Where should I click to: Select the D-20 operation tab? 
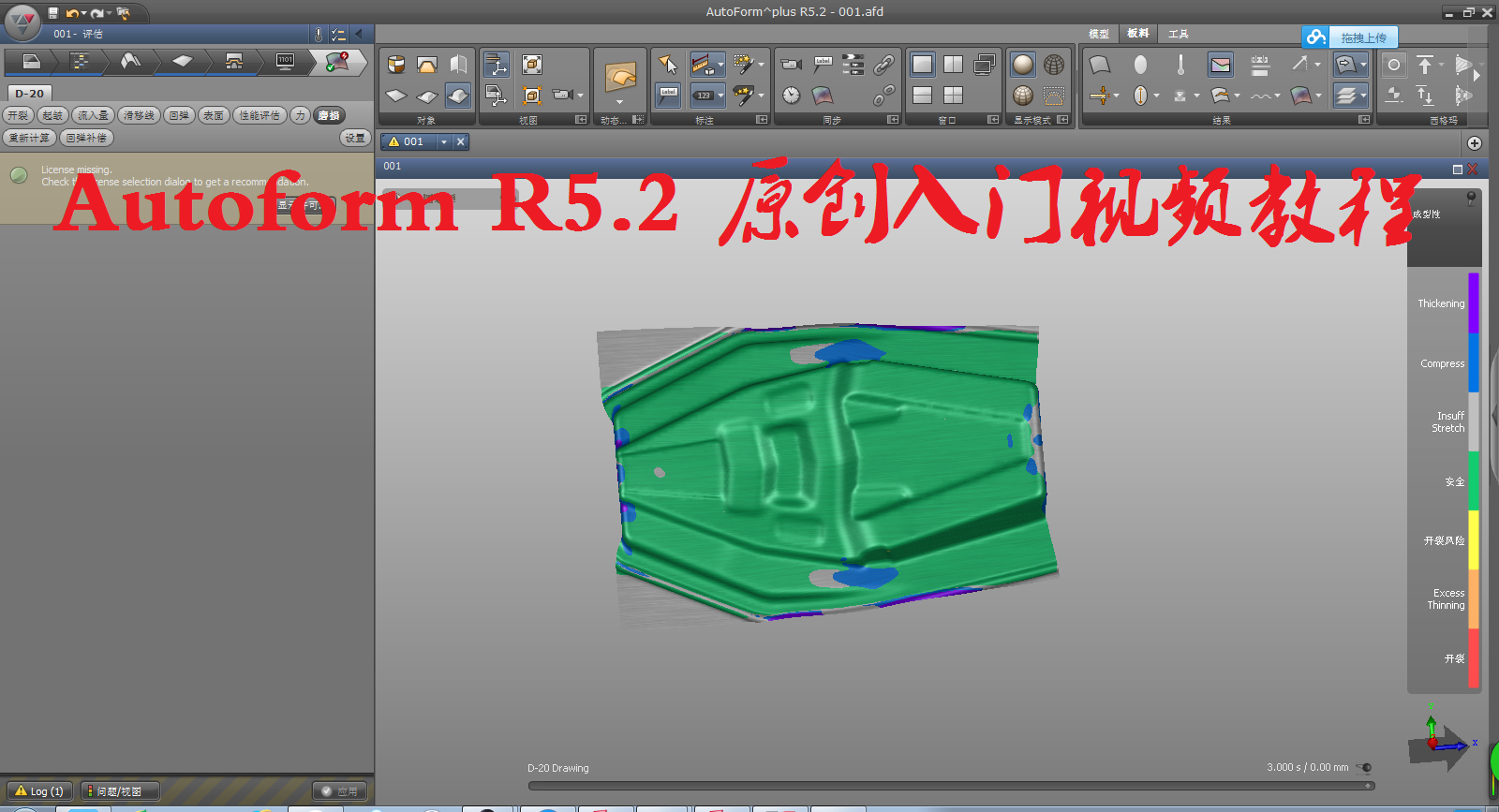click(x=30, y=94)
